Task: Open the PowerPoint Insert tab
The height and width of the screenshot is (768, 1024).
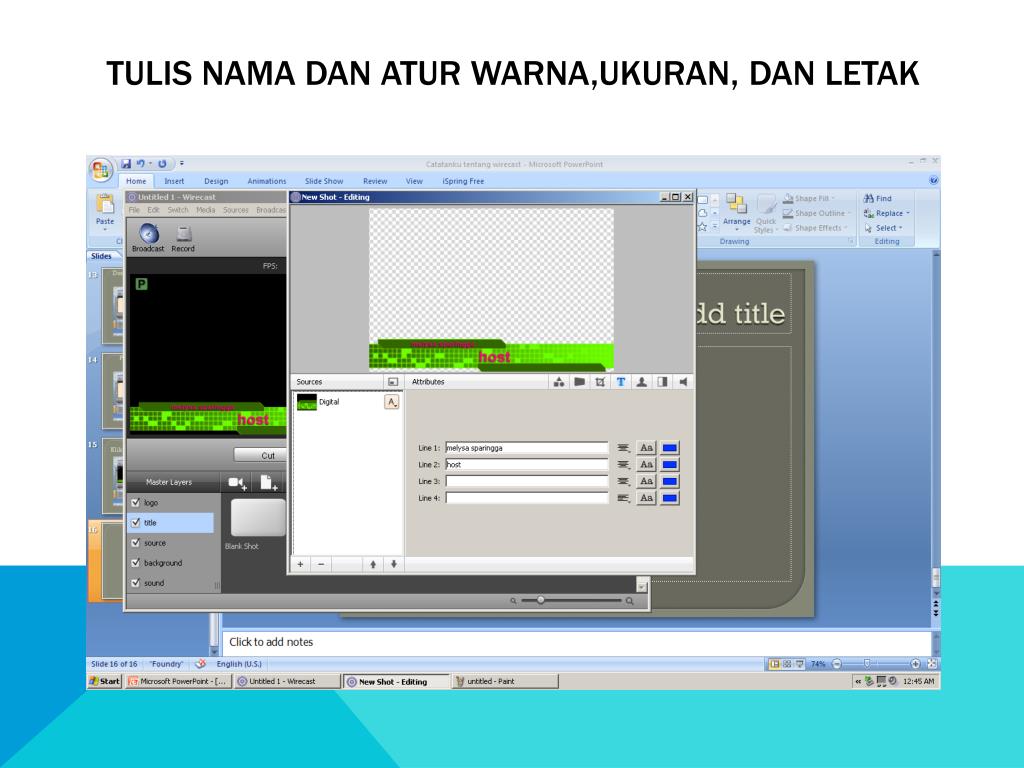Action: 174,182
